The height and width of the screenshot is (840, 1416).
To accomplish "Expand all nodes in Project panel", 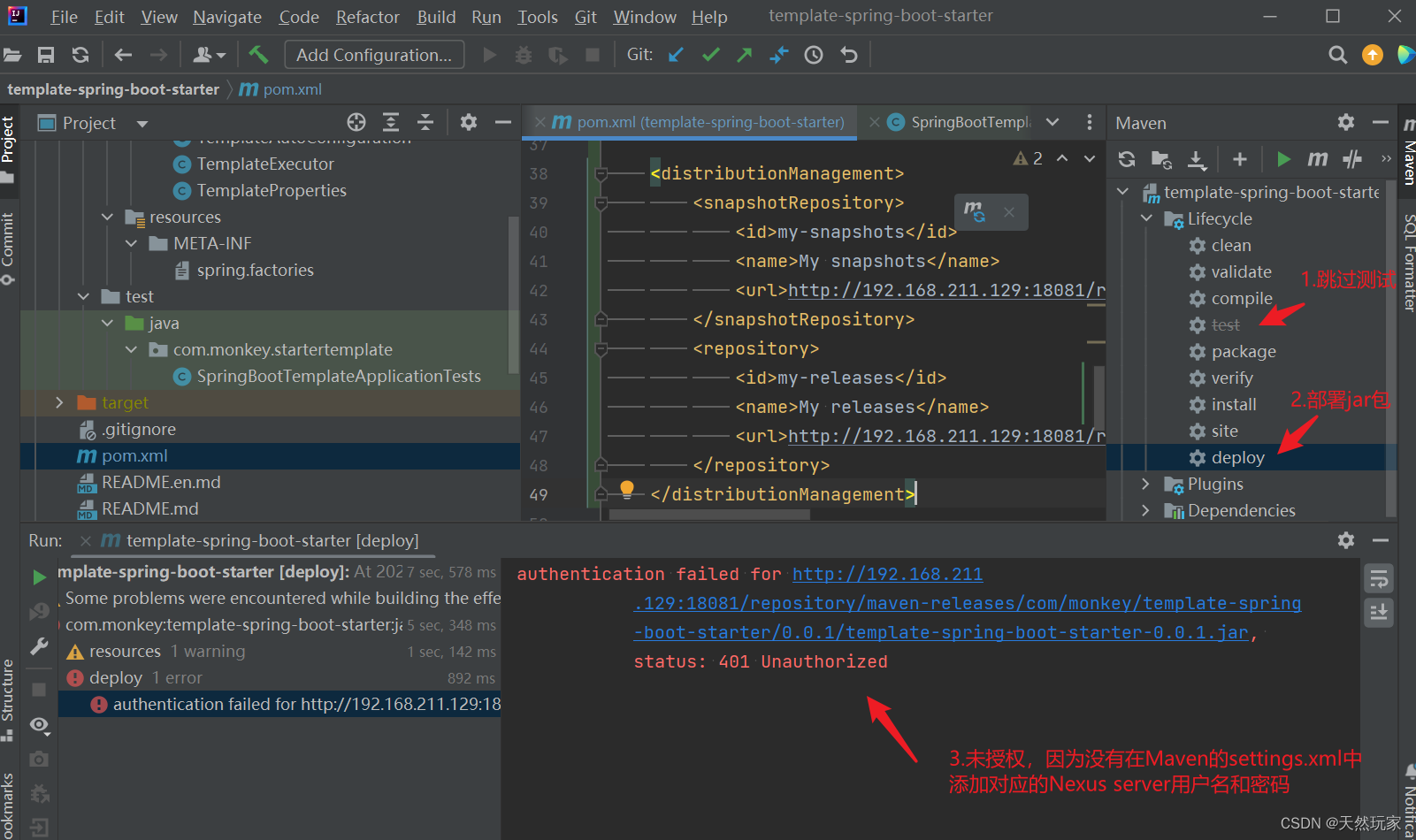I will [391, 122].
